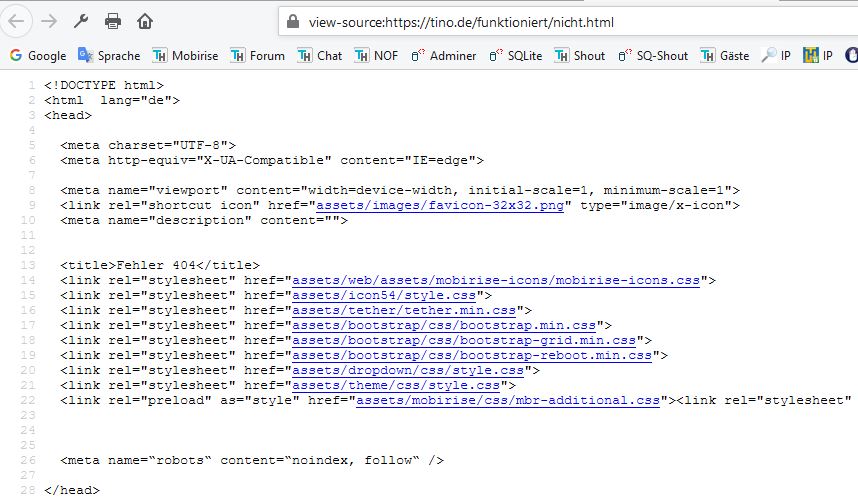Follow the bootstrap-reboot.min.css link
This screenshot has height=501, width=858.
[472, 356]
